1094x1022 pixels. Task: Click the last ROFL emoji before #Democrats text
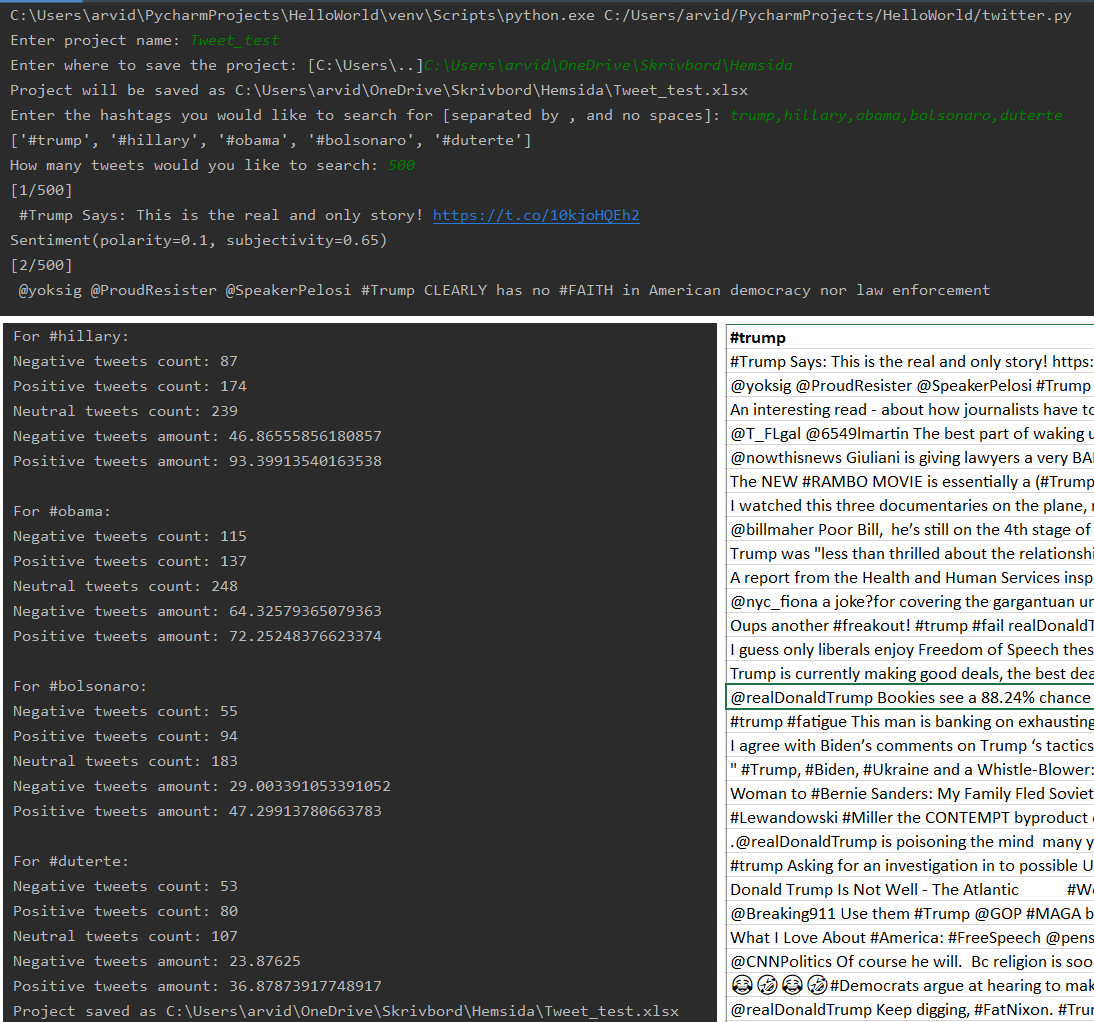tap(817, 985)
